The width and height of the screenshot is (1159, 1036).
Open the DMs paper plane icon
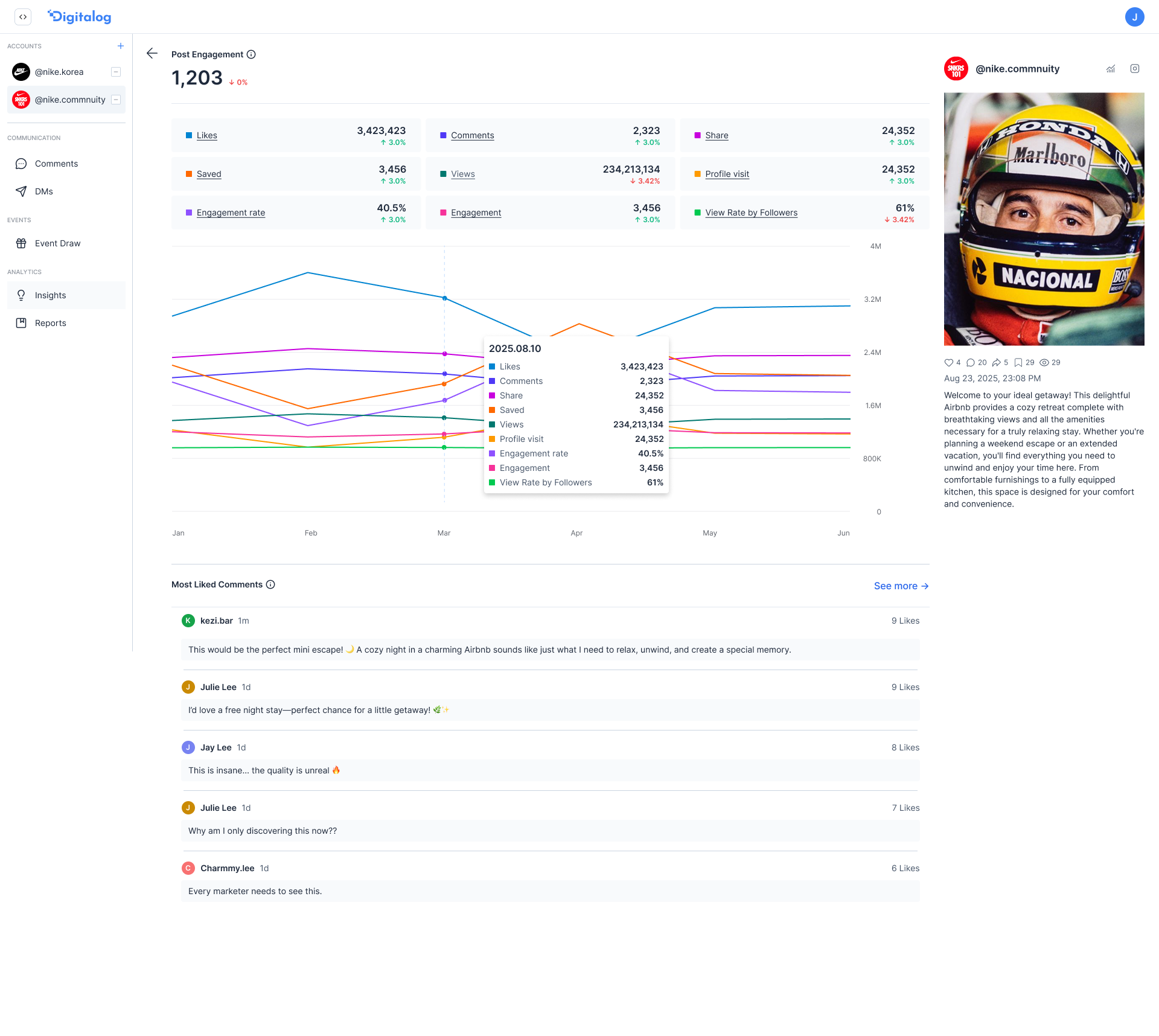[21, 191]
